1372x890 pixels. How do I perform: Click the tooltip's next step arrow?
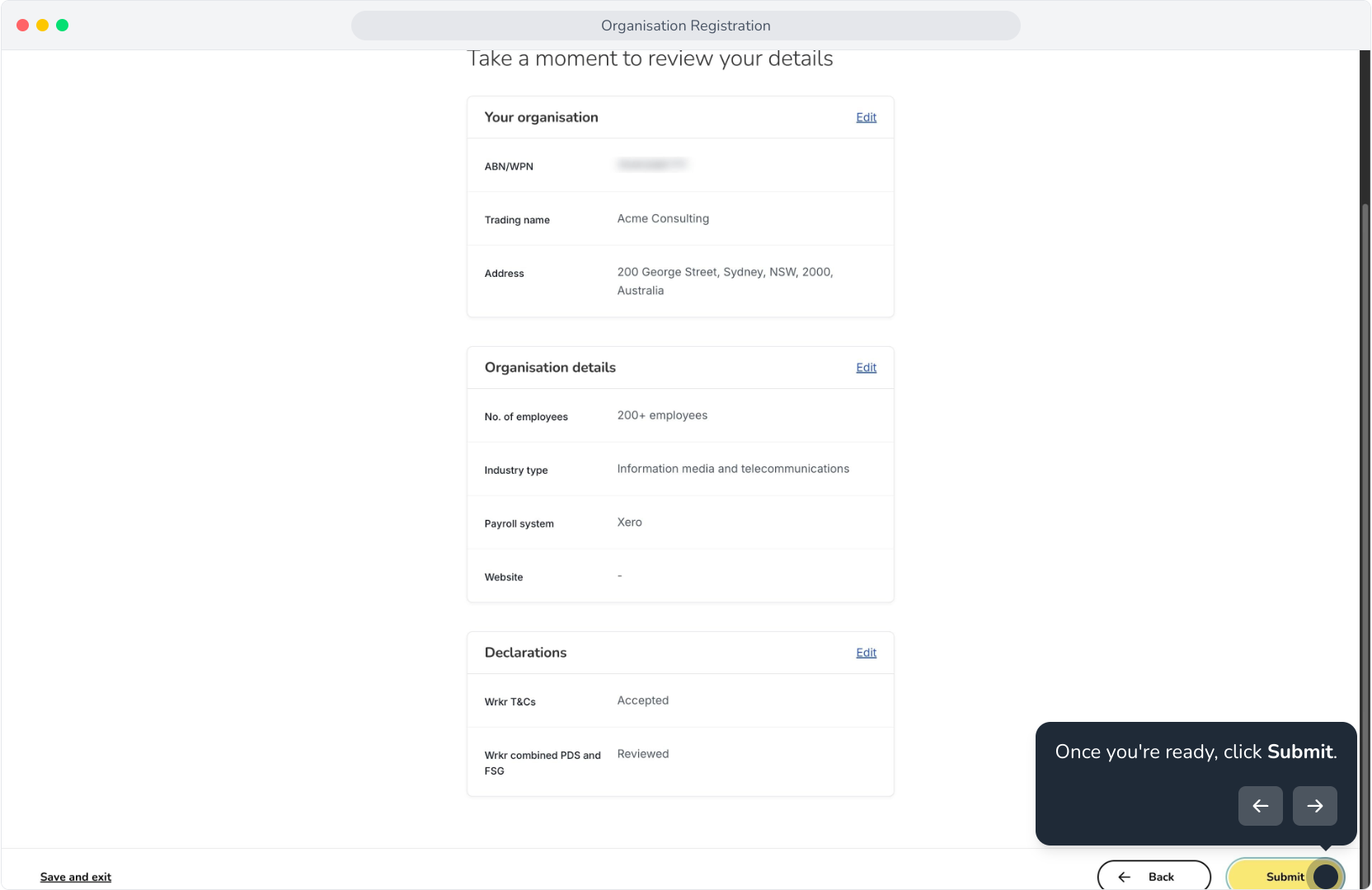[1314, 806]
